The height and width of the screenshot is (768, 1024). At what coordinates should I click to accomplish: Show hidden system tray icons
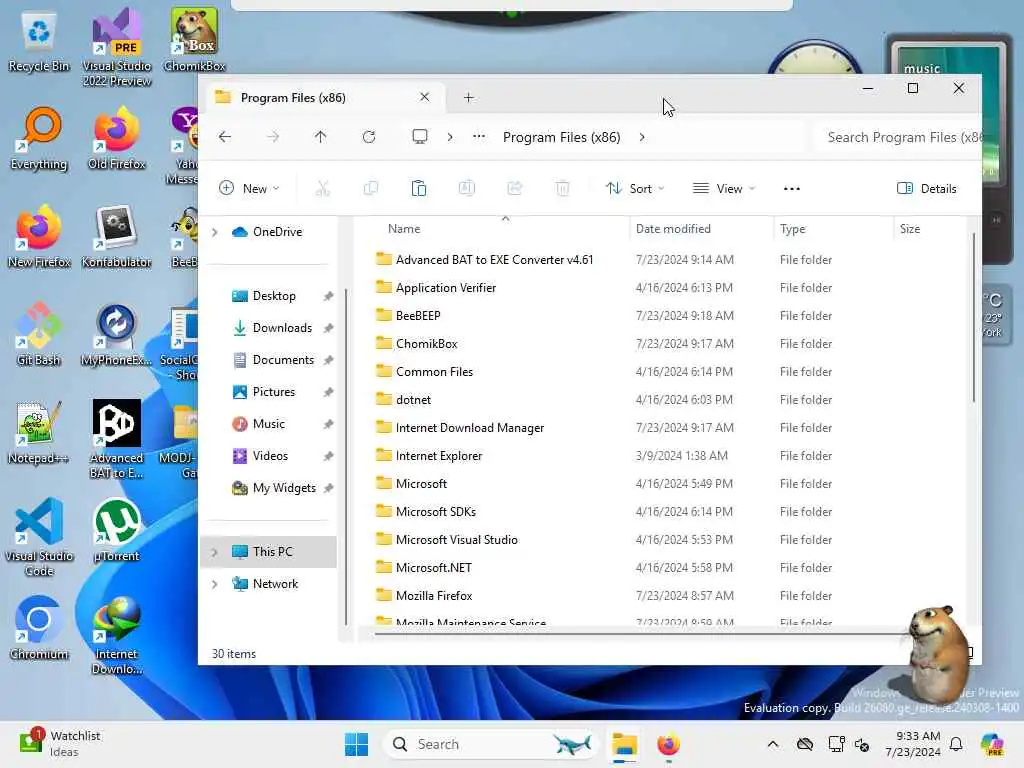[x=773, y=744]
